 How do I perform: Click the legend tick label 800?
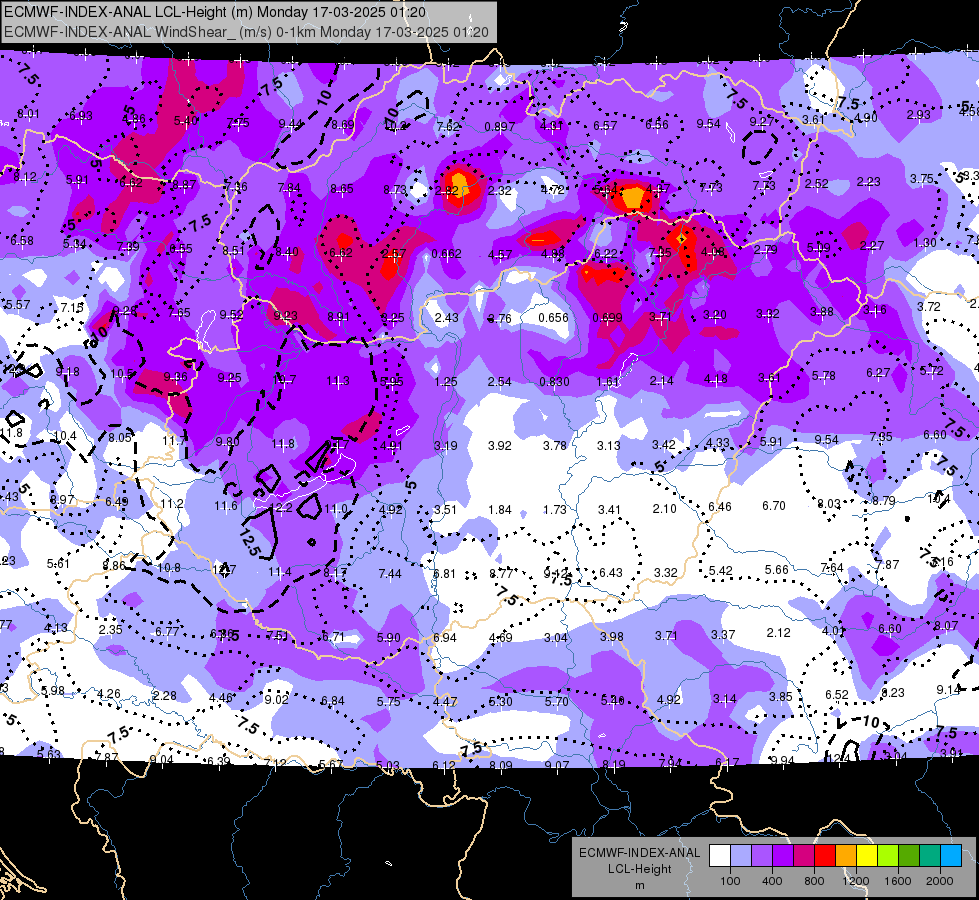(814, 881)
